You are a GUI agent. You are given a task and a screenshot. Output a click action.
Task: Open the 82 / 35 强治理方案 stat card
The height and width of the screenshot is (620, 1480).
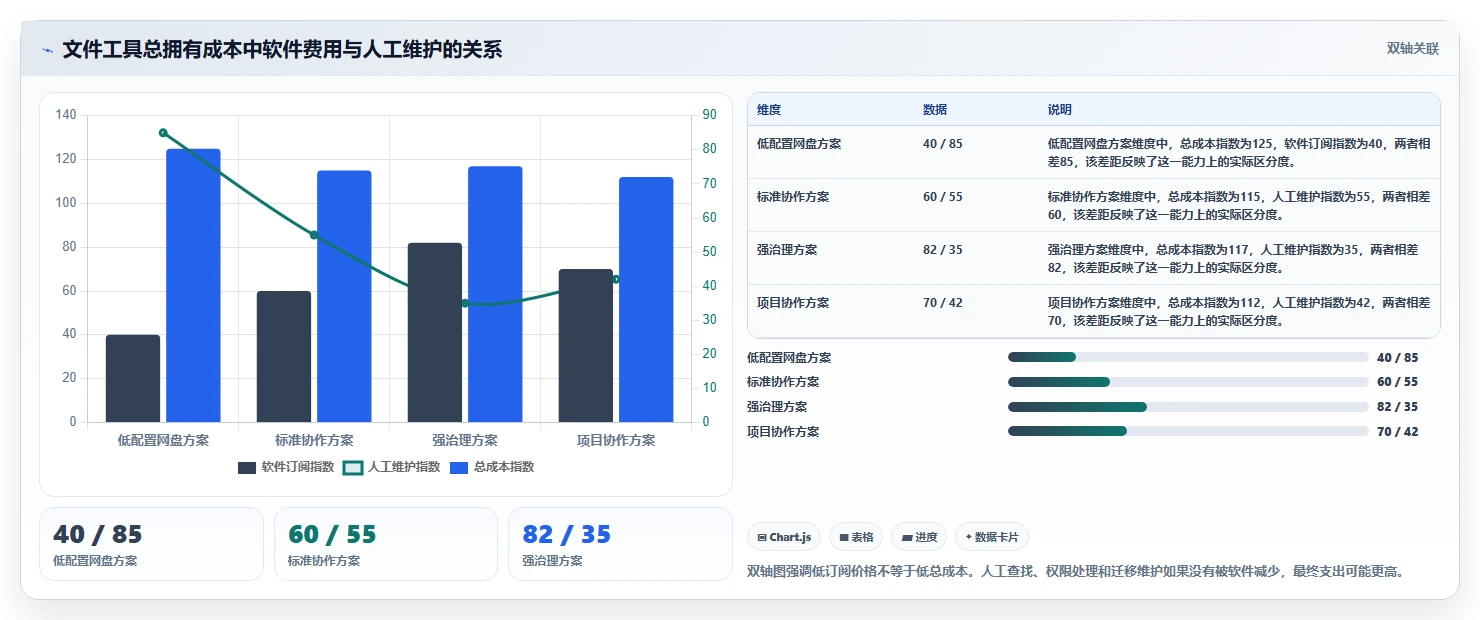pos(620,544)
